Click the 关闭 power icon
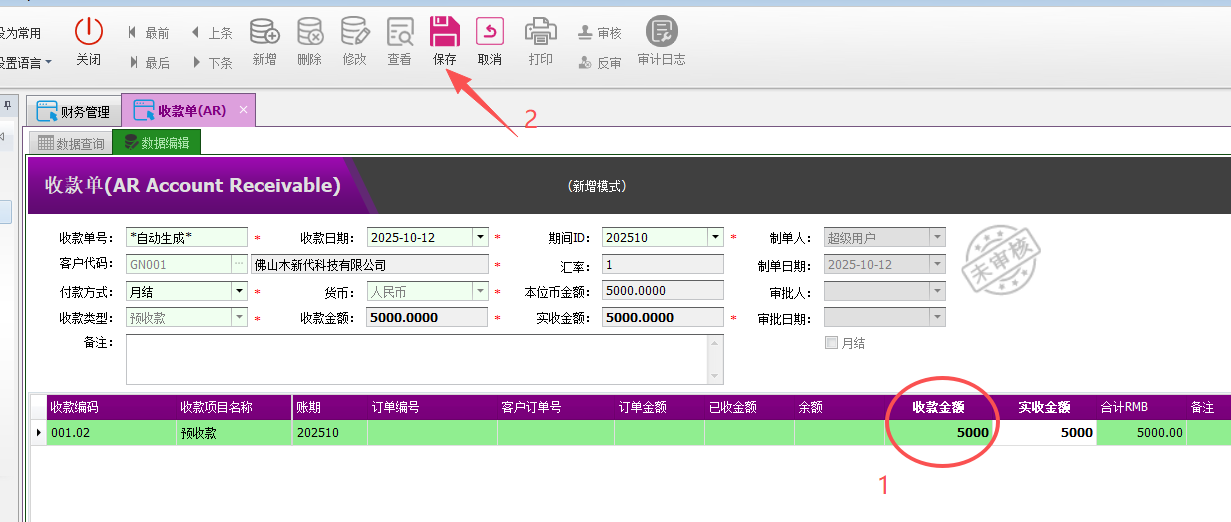This screenshot has width=1231, height=522. (x=89, y=31)
